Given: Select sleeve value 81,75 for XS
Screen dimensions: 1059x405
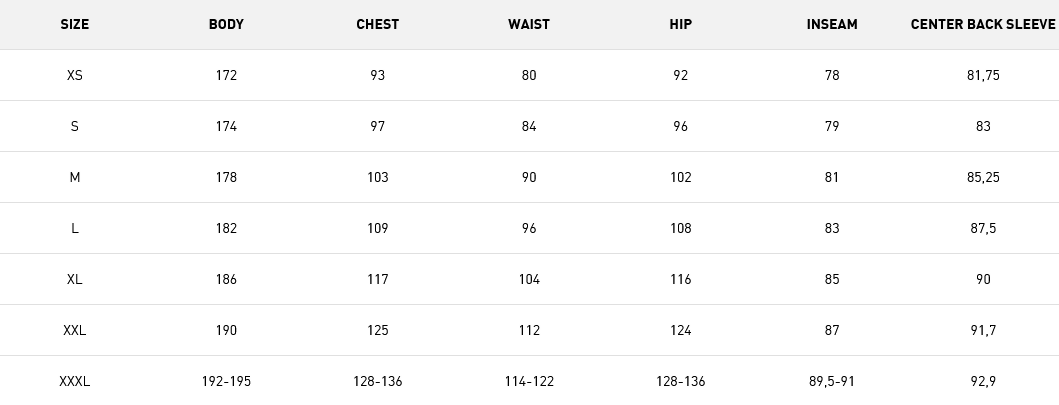Looking at the screenshot, I should (983, 75).
